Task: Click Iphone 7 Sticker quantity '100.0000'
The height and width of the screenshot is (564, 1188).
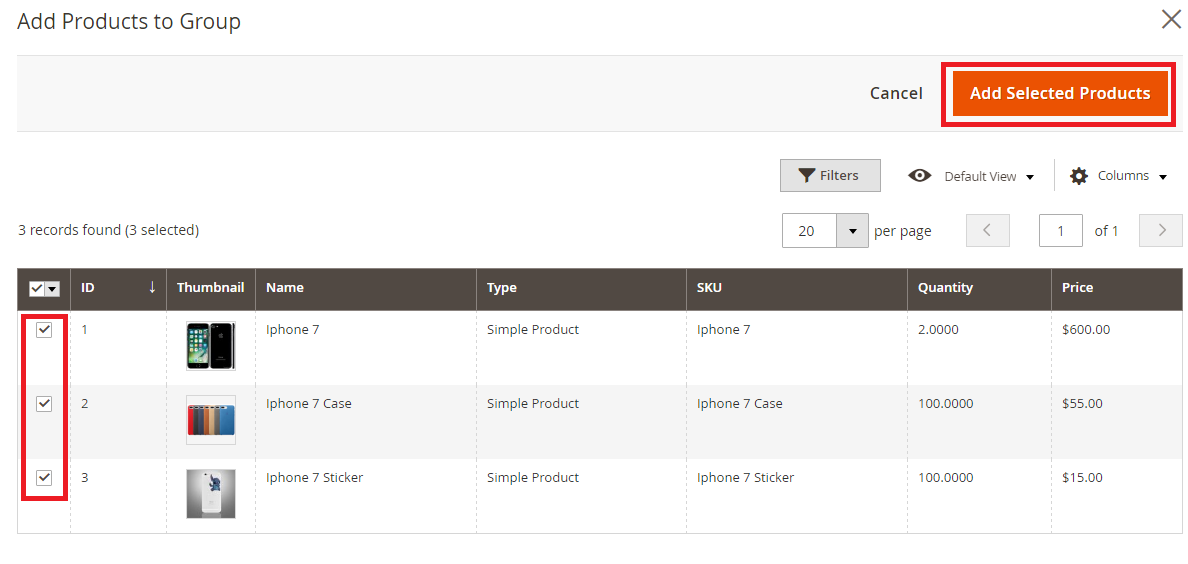Action: tap(946, 478)
